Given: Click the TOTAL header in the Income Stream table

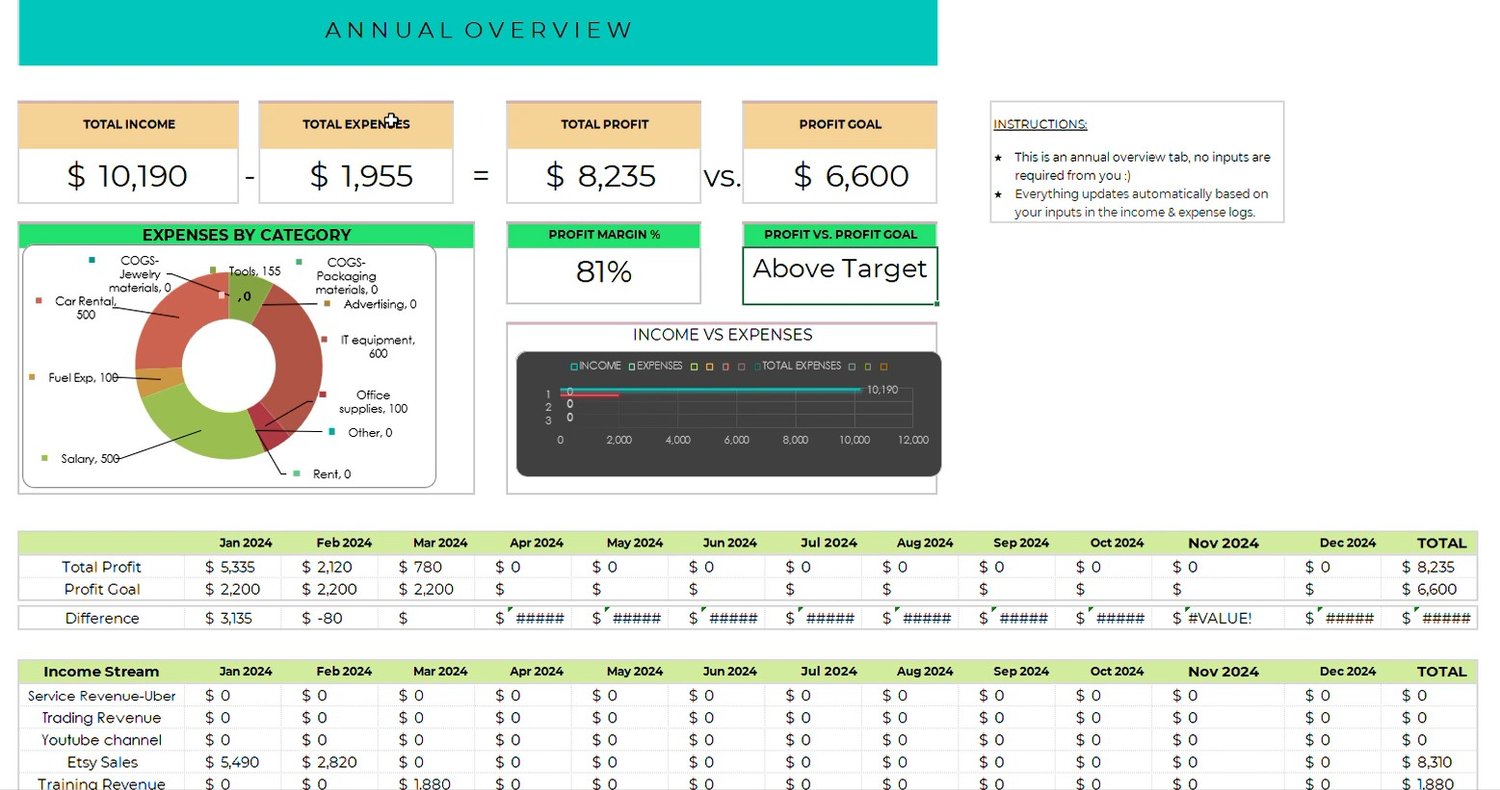Looking at the screenshot, I should [x=1441, y=671].
